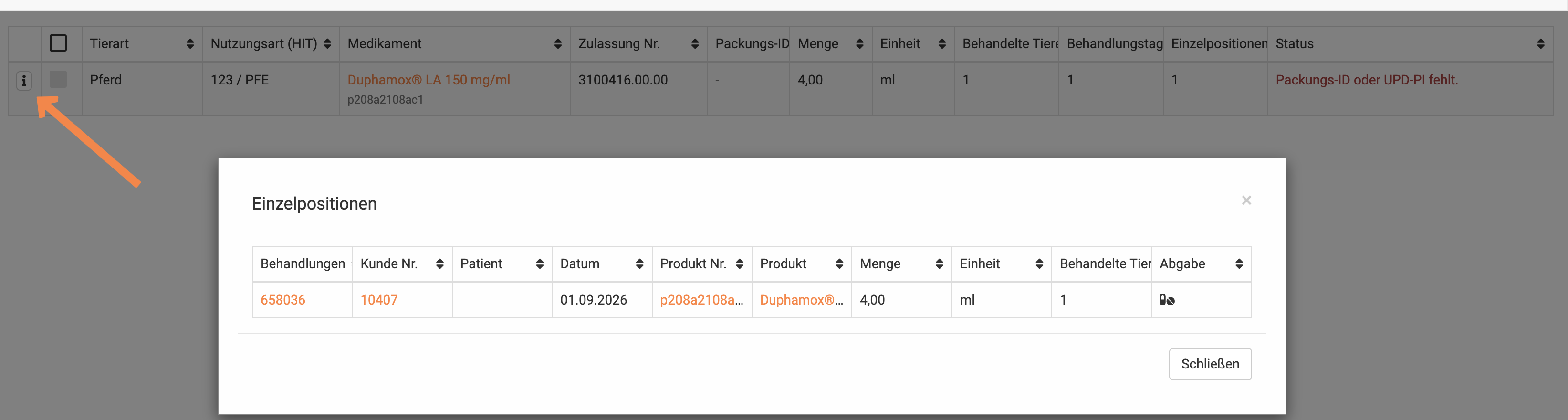Sort dialog table by Kunde Nr. arrows

[x=439, y=263]
